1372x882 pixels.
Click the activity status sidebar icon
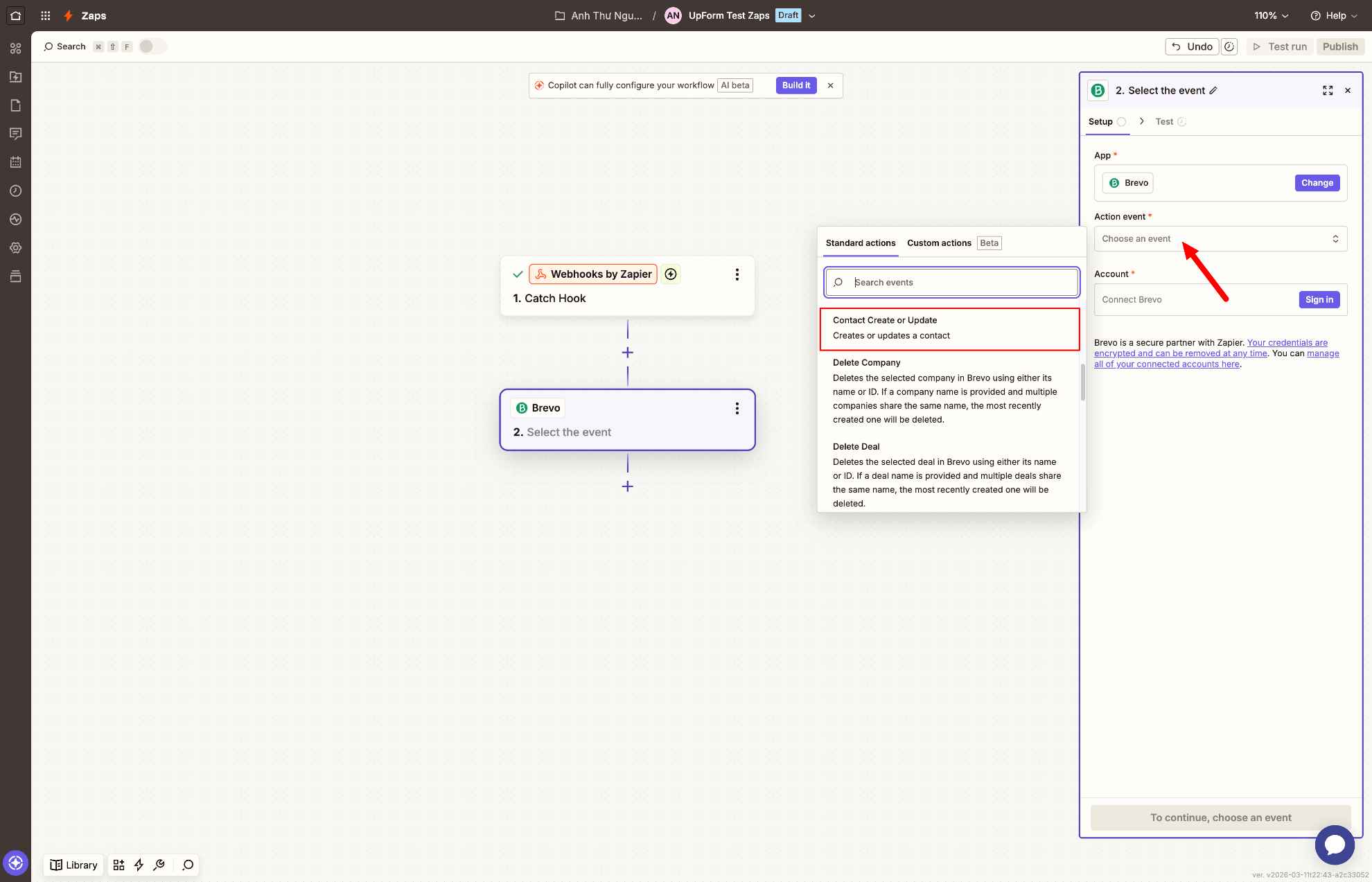[15, 219]
